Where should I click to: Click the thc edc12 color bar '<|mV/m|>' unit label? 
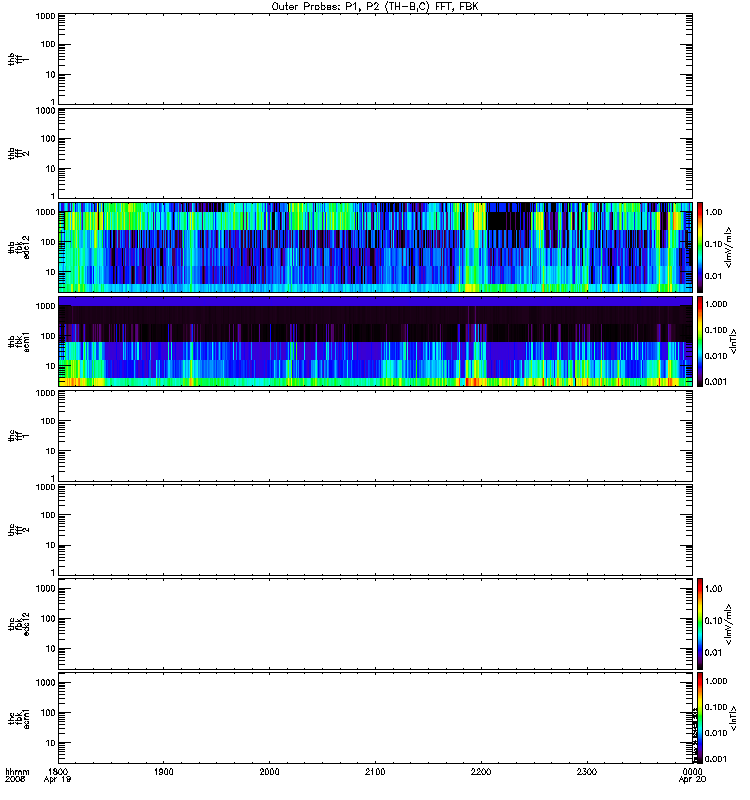pos(728,624)
